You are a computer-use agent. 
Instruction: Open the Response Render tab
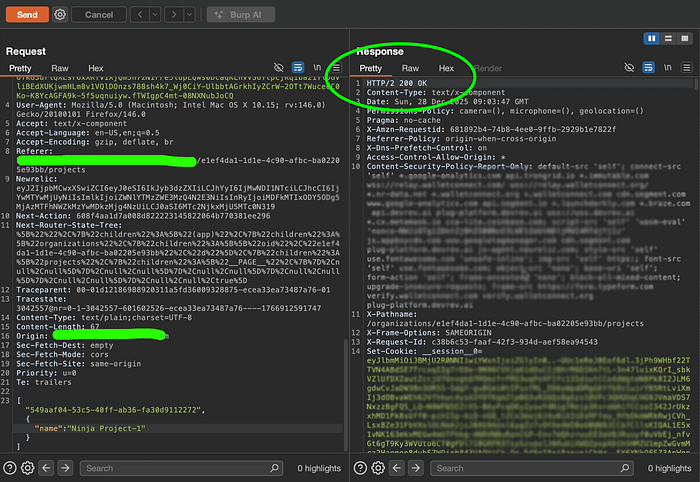point(488,68)
